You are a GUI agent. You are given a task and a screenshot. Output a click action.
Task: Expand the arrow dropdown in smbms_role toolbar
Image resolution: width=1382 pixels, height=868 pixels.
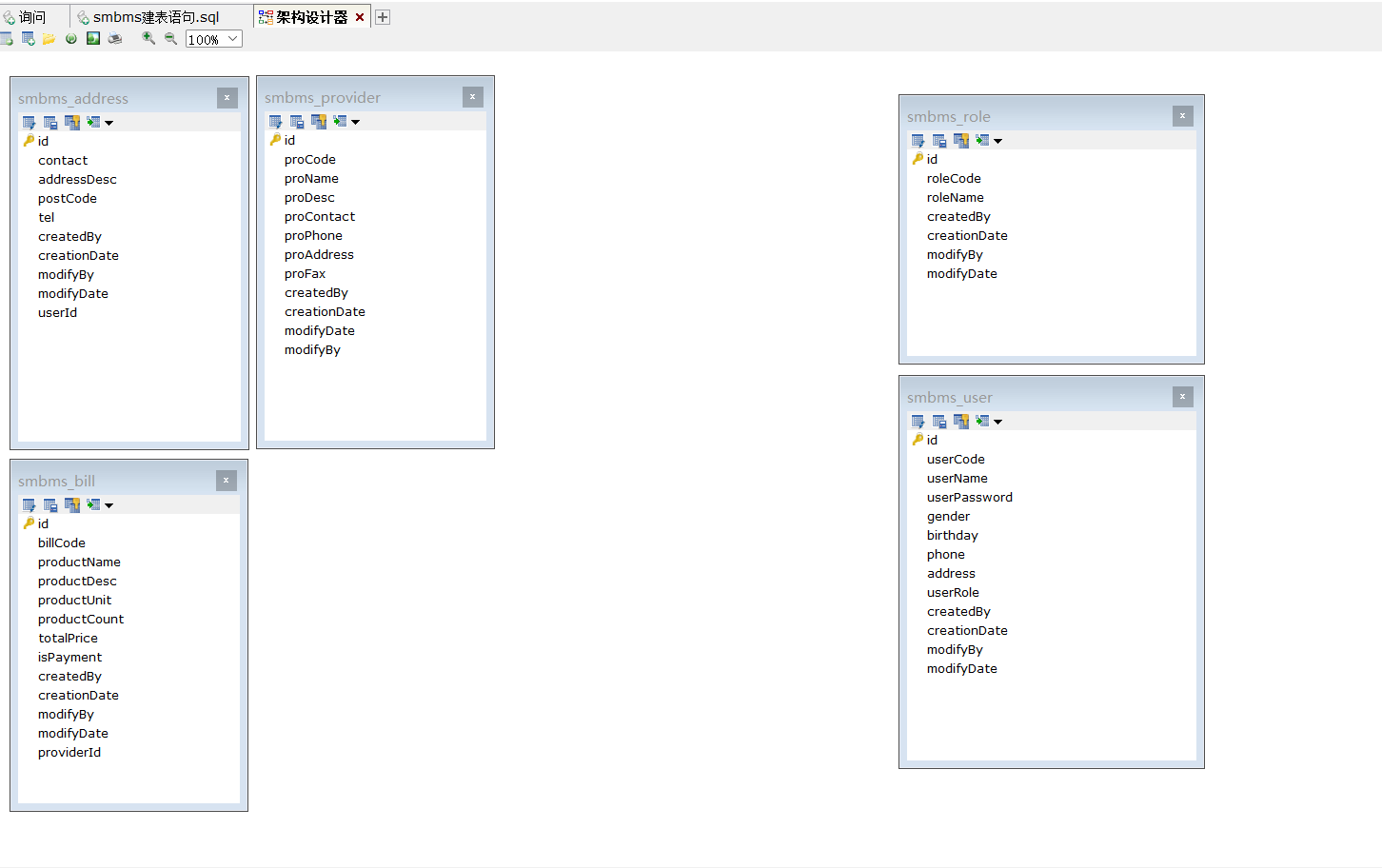click(x=997, y=141)
